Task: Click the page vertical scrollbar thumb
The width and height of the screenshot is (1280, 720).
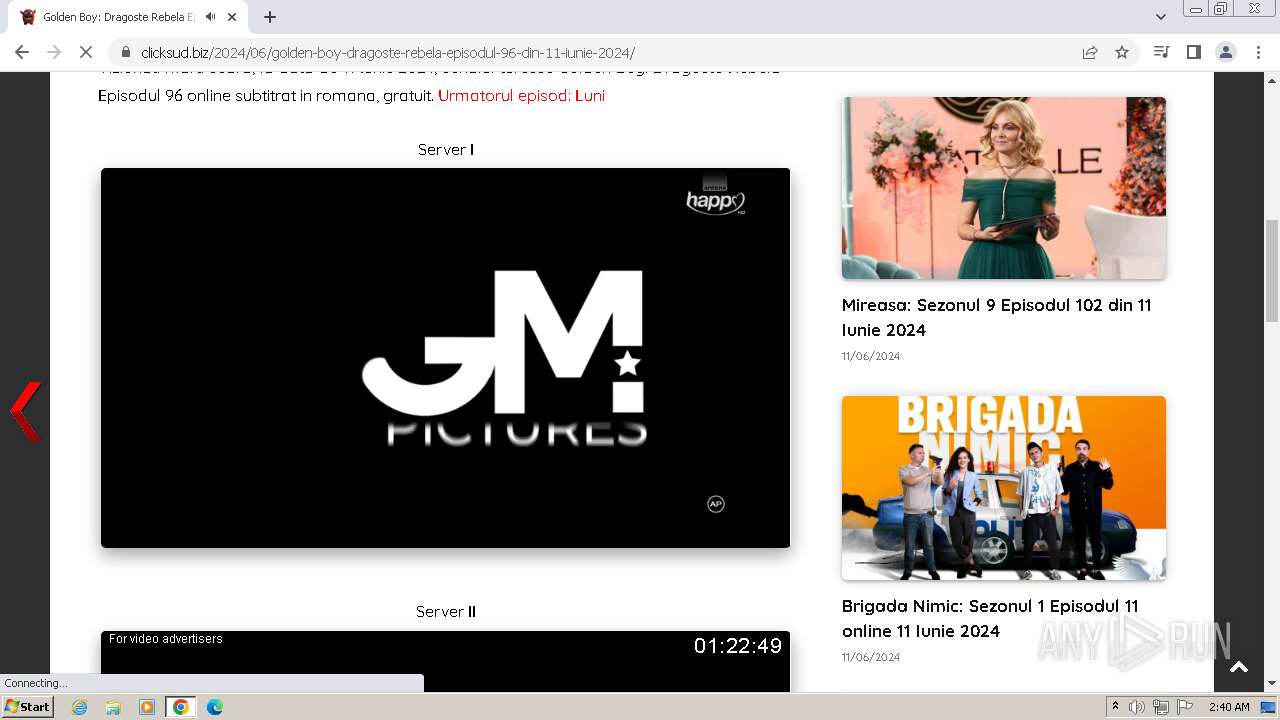Action: [x=1272, y=270]
